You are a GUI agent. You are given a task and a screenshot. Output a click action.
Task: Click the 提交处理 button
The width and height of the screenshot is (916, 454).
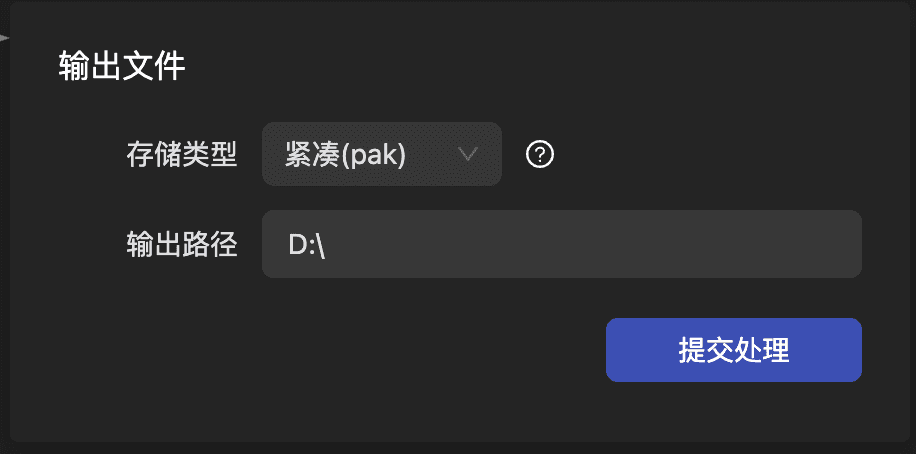[x=733, y=350]
